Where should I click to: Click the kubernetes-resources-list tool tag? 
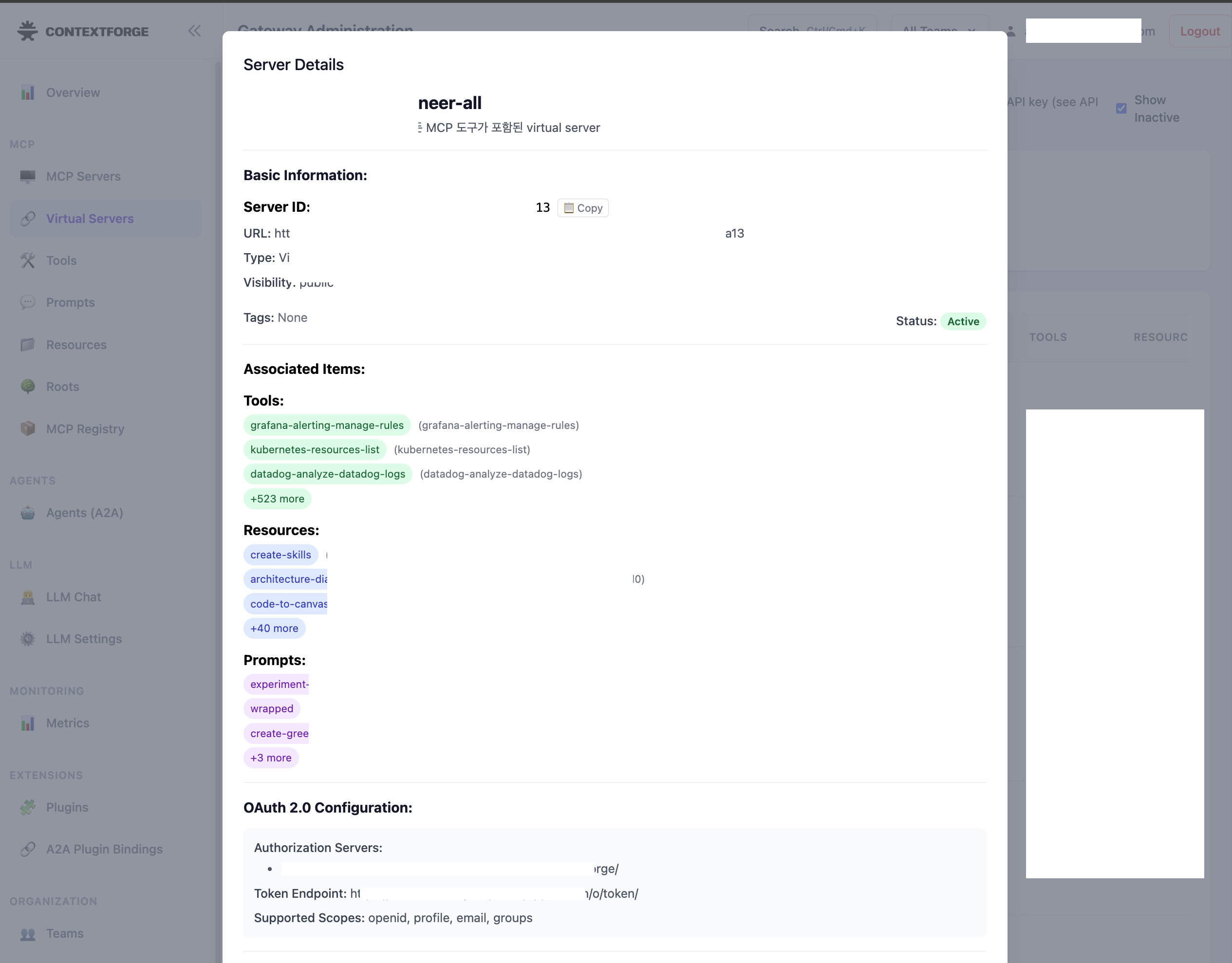pos(315,450)
